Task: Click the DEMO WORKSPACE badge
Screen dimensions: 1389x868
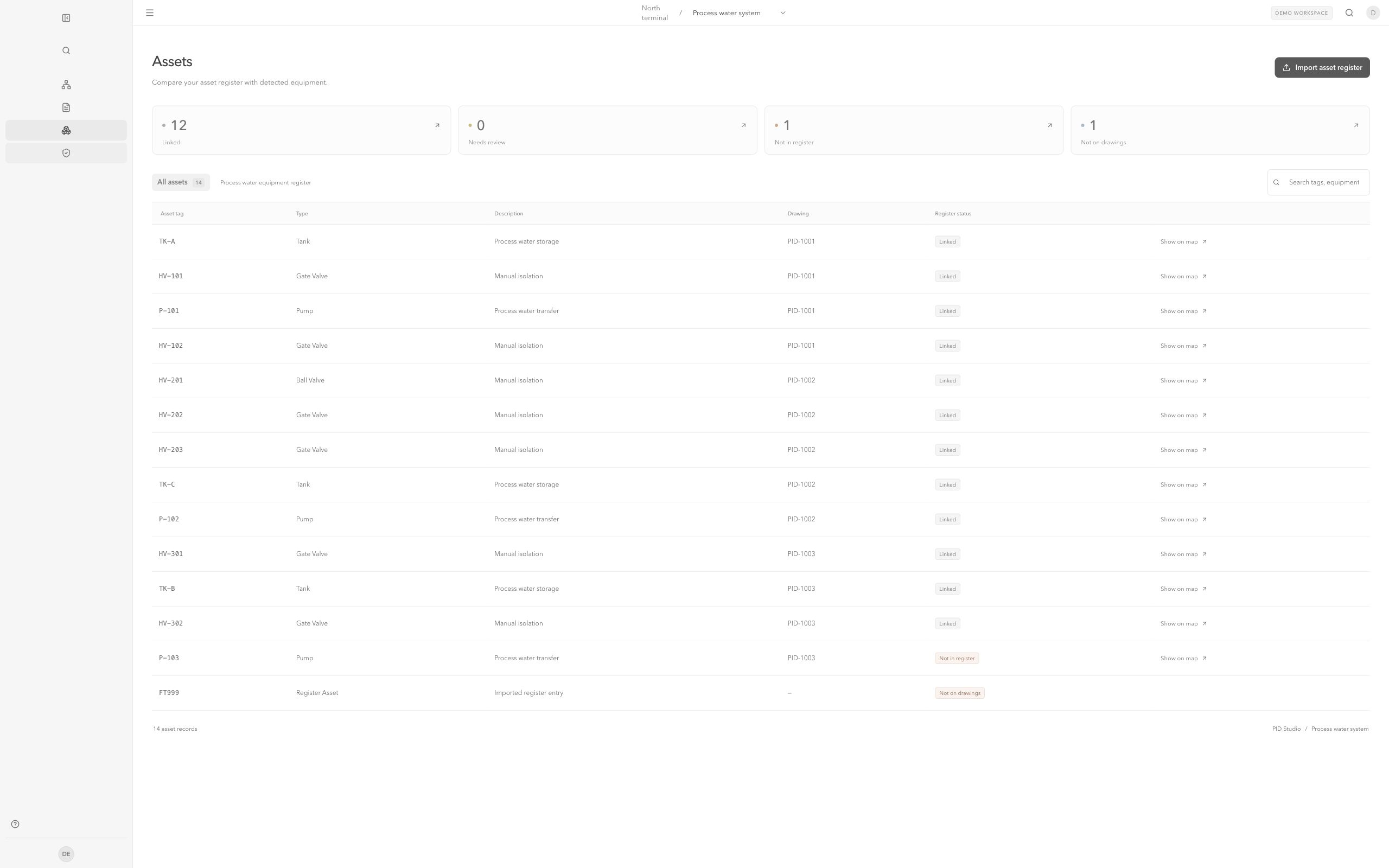Action: pos(1301,12)
